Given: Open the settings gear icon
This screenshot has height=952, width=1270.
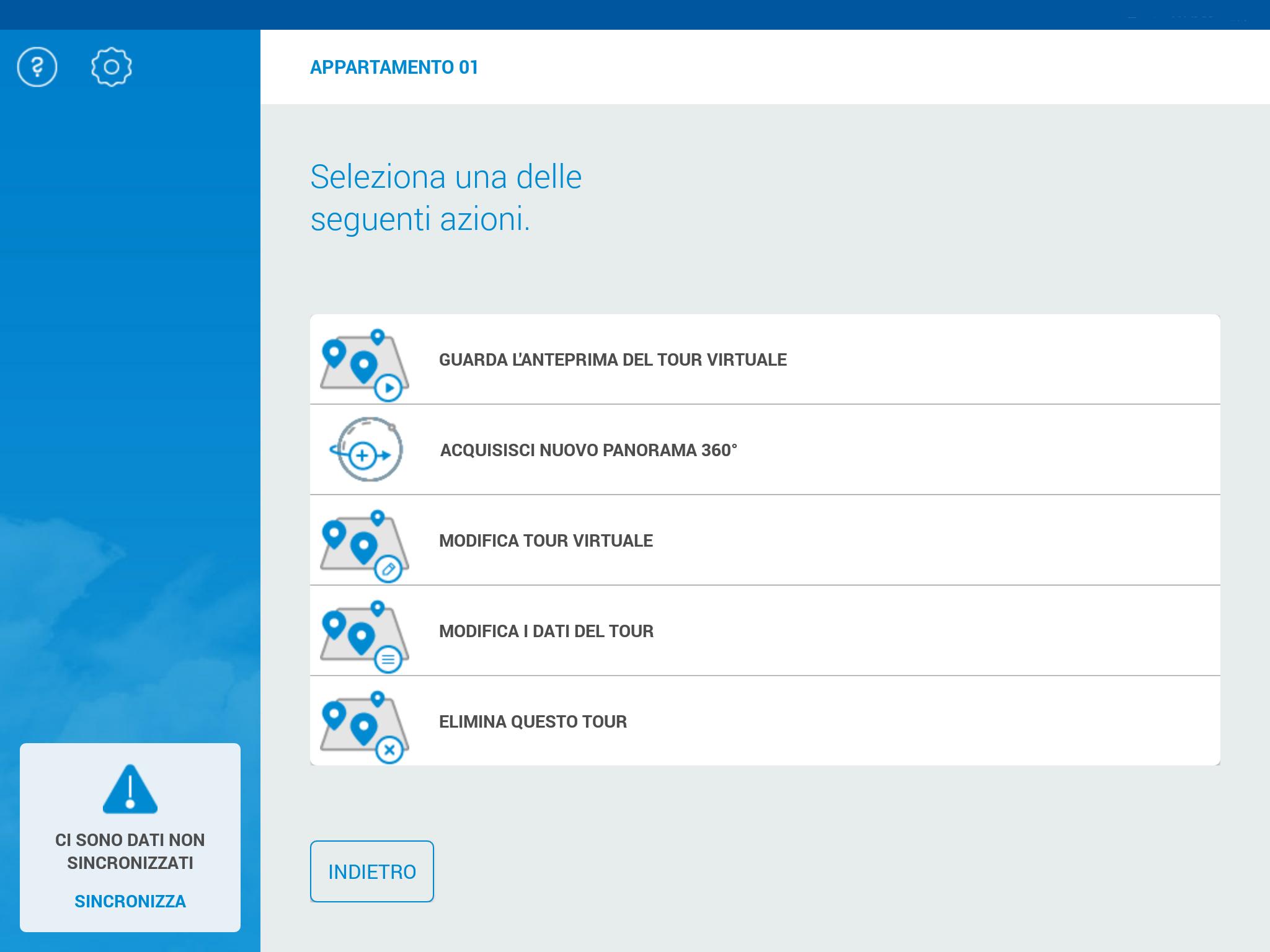Looking at the screenshot, I should pyautogui.click(x=112, y=67).
